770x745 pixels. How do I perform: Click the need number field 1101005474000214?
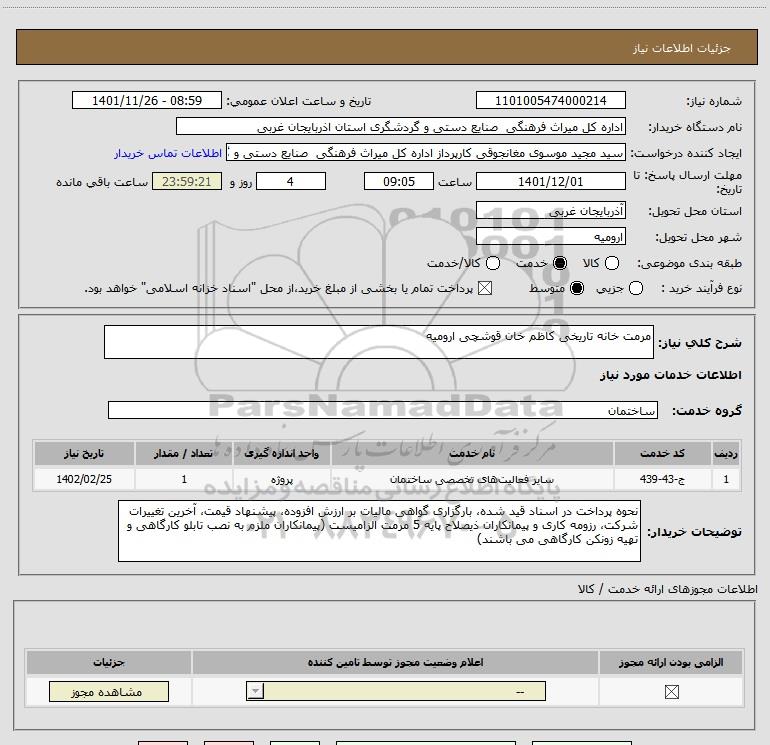(550, 101)
